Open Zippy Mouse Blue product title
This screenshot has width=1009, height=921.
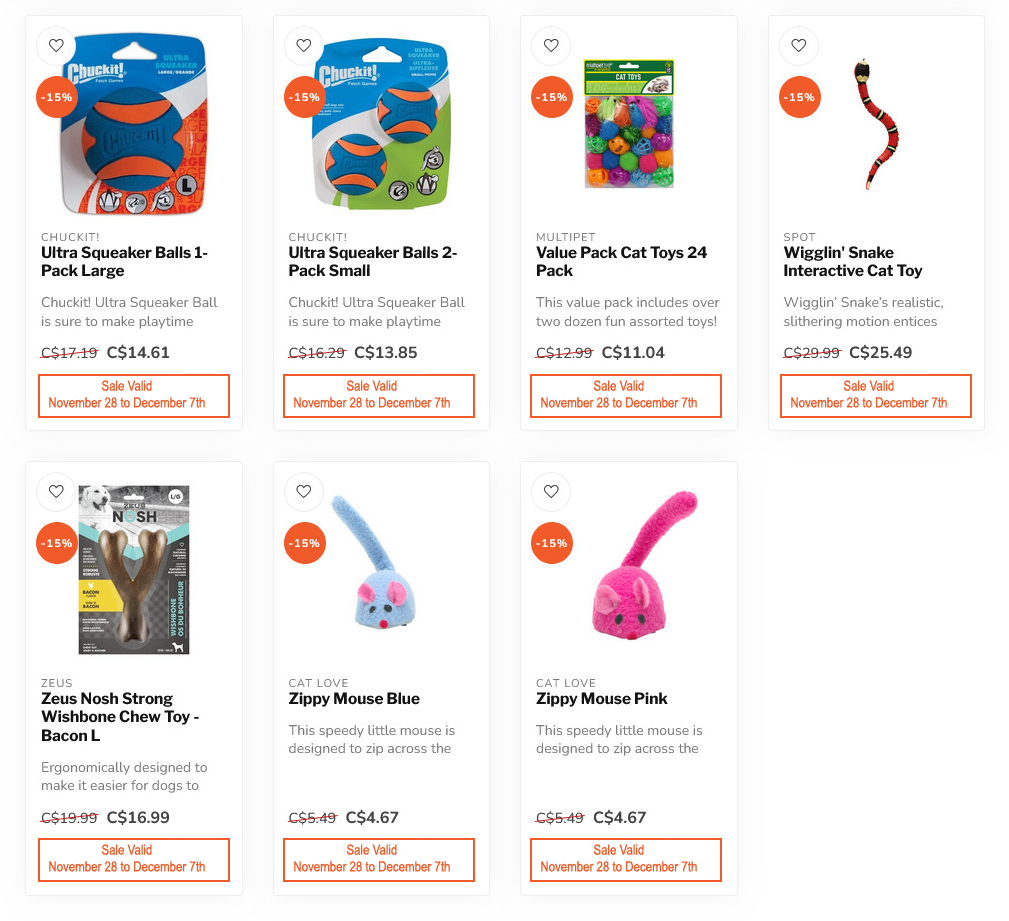354,698
